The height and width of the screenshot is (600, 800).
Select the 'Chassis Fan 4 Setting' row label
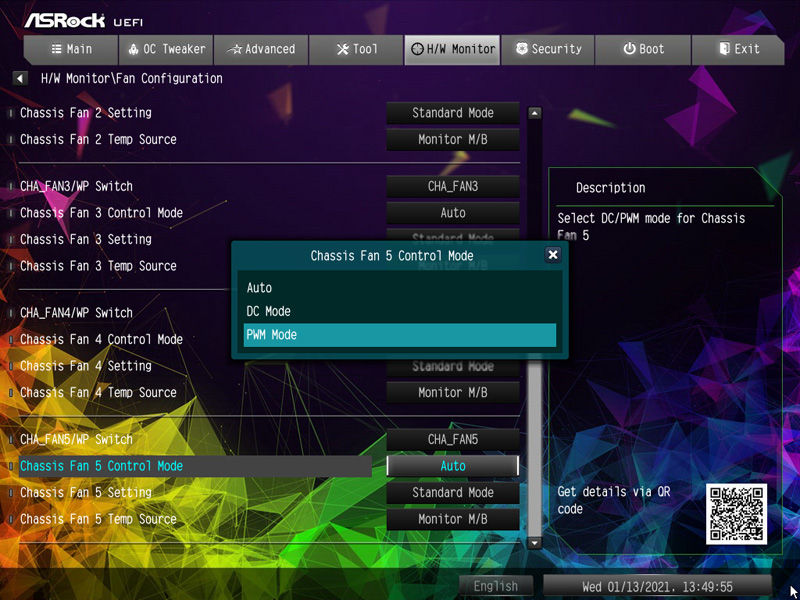tap(86, 366)
